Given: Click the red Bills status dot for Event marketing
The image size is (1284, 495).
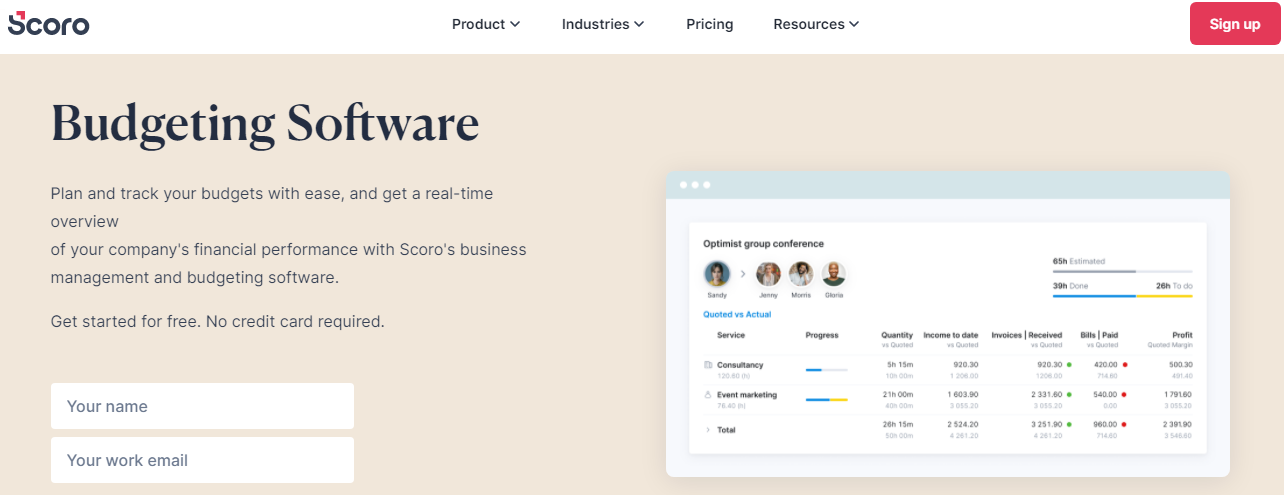Looking at the screenshot, I should coord(1125,395).
